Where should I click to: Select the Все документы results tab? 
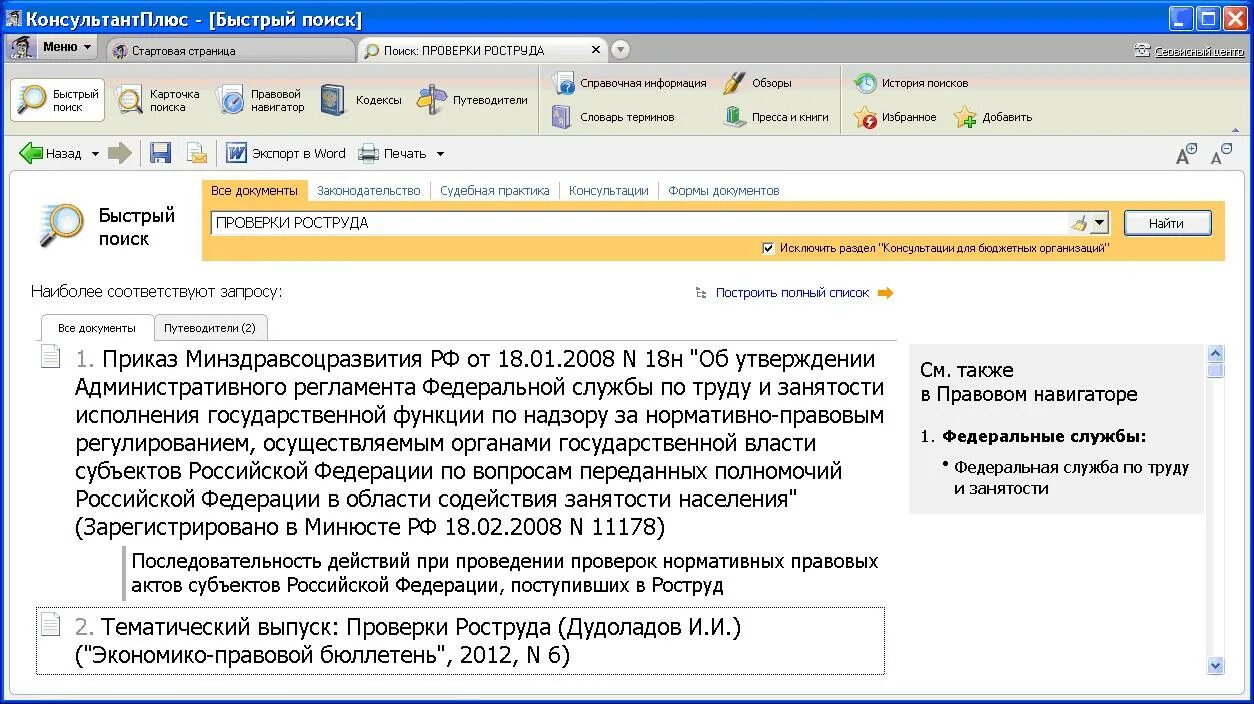[x=97, y=328]
